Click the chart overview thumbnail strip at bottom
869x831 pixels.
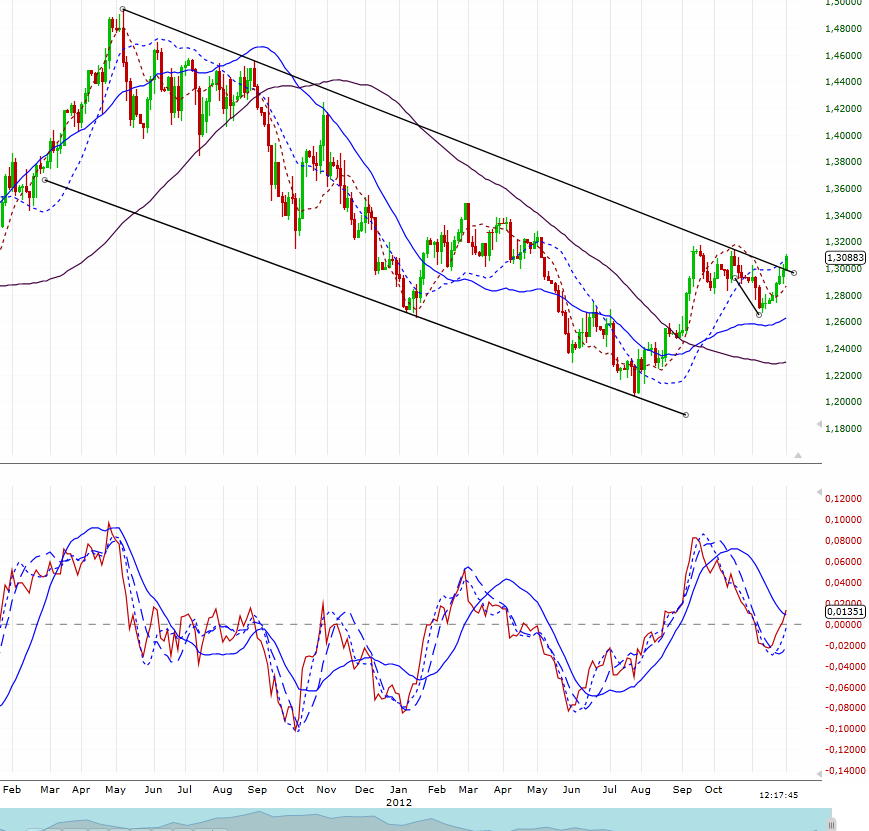pyautogui.click(x=400, y=818)
